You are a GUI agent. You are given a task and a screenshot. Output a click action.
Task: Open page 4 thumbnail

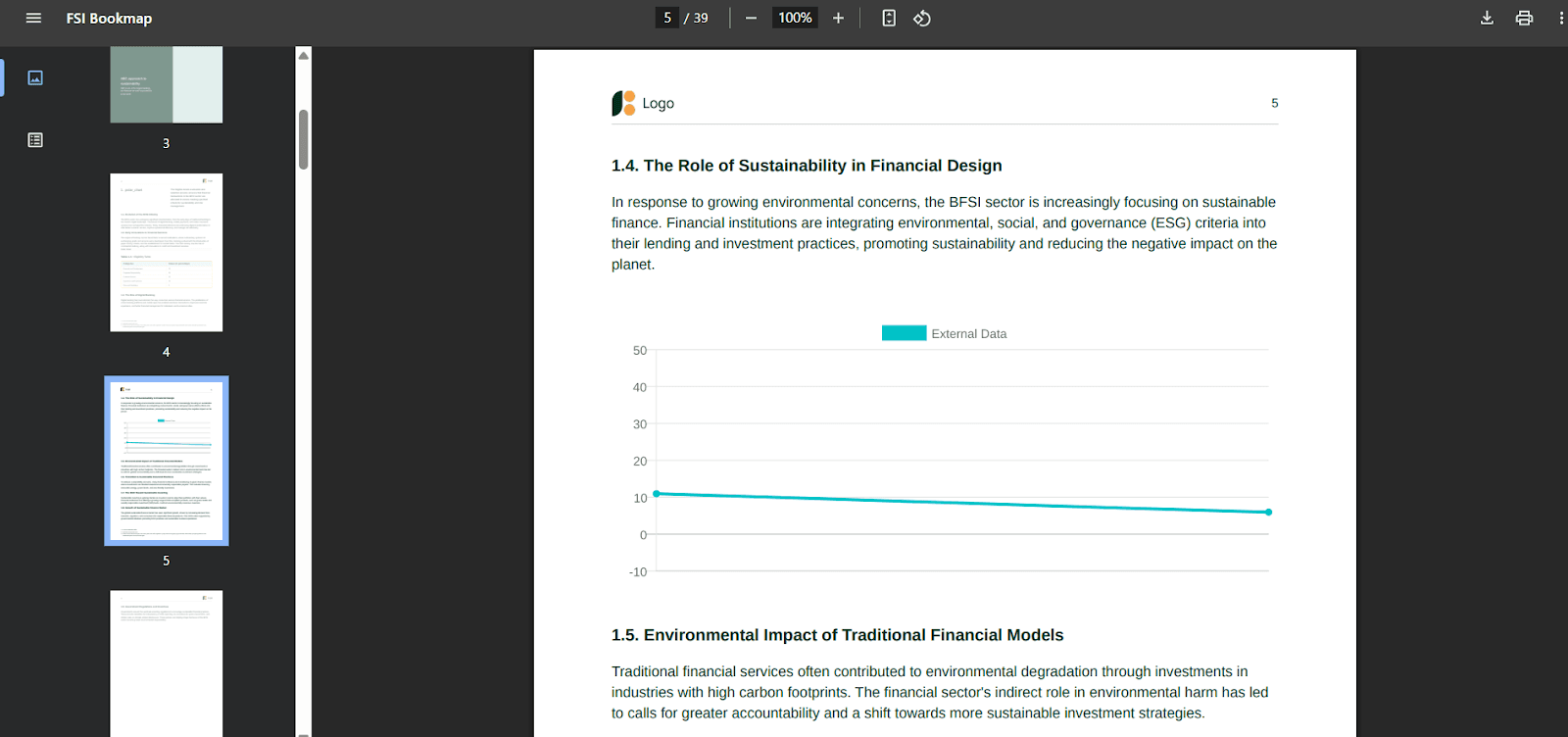pyautogui.click(x=167, y=253)
